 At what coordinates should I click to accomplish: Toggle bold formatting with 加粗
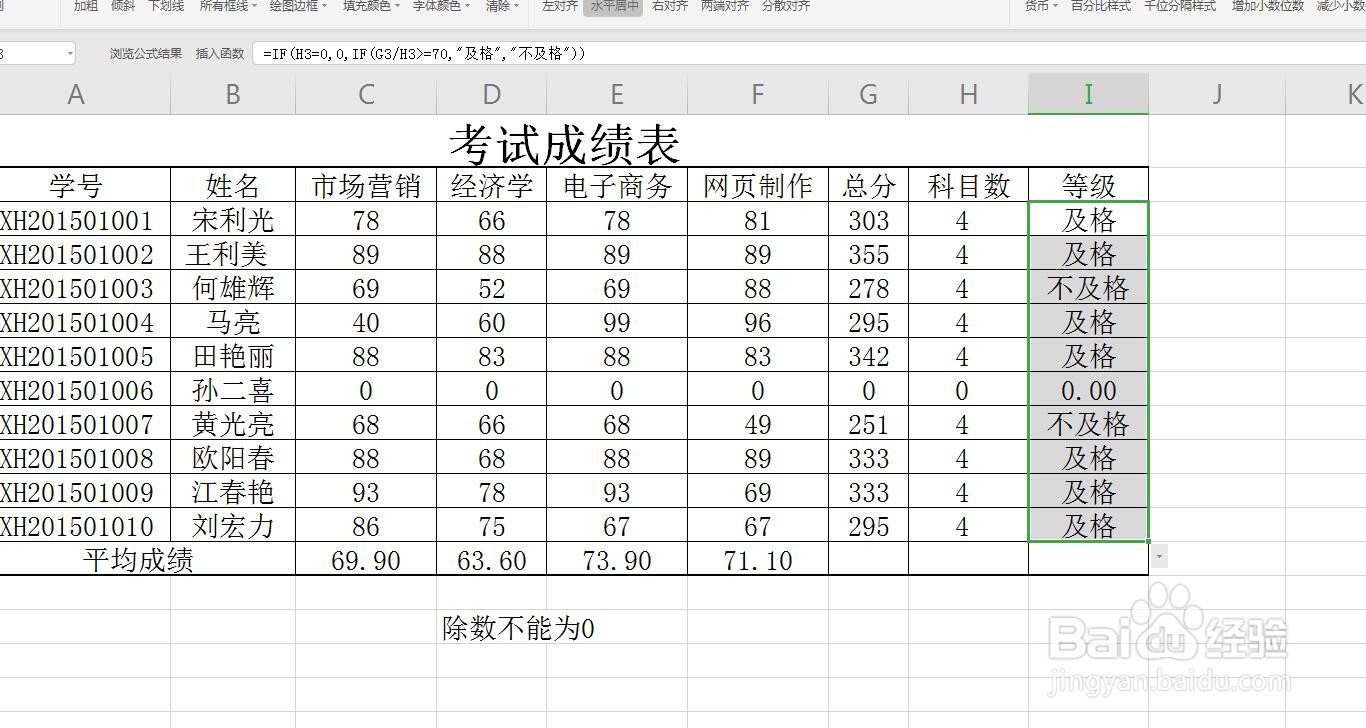tap(84, 7)
